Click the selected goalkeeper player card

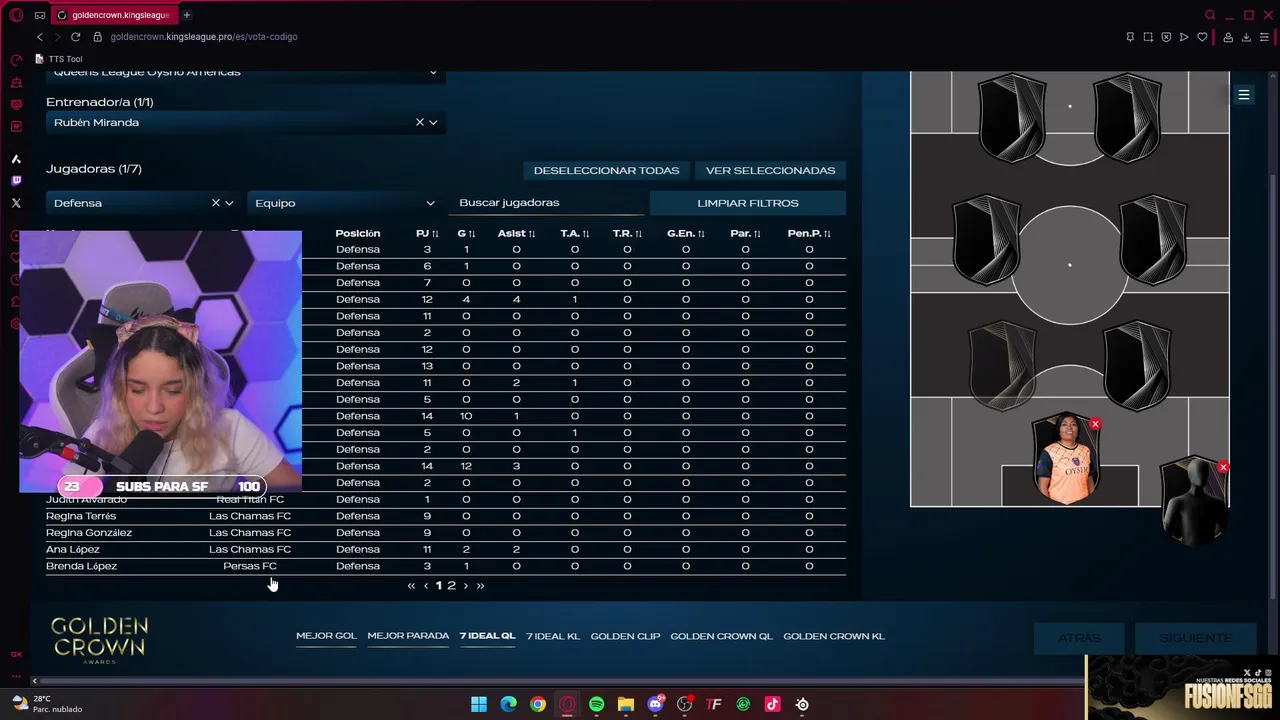1066,460
